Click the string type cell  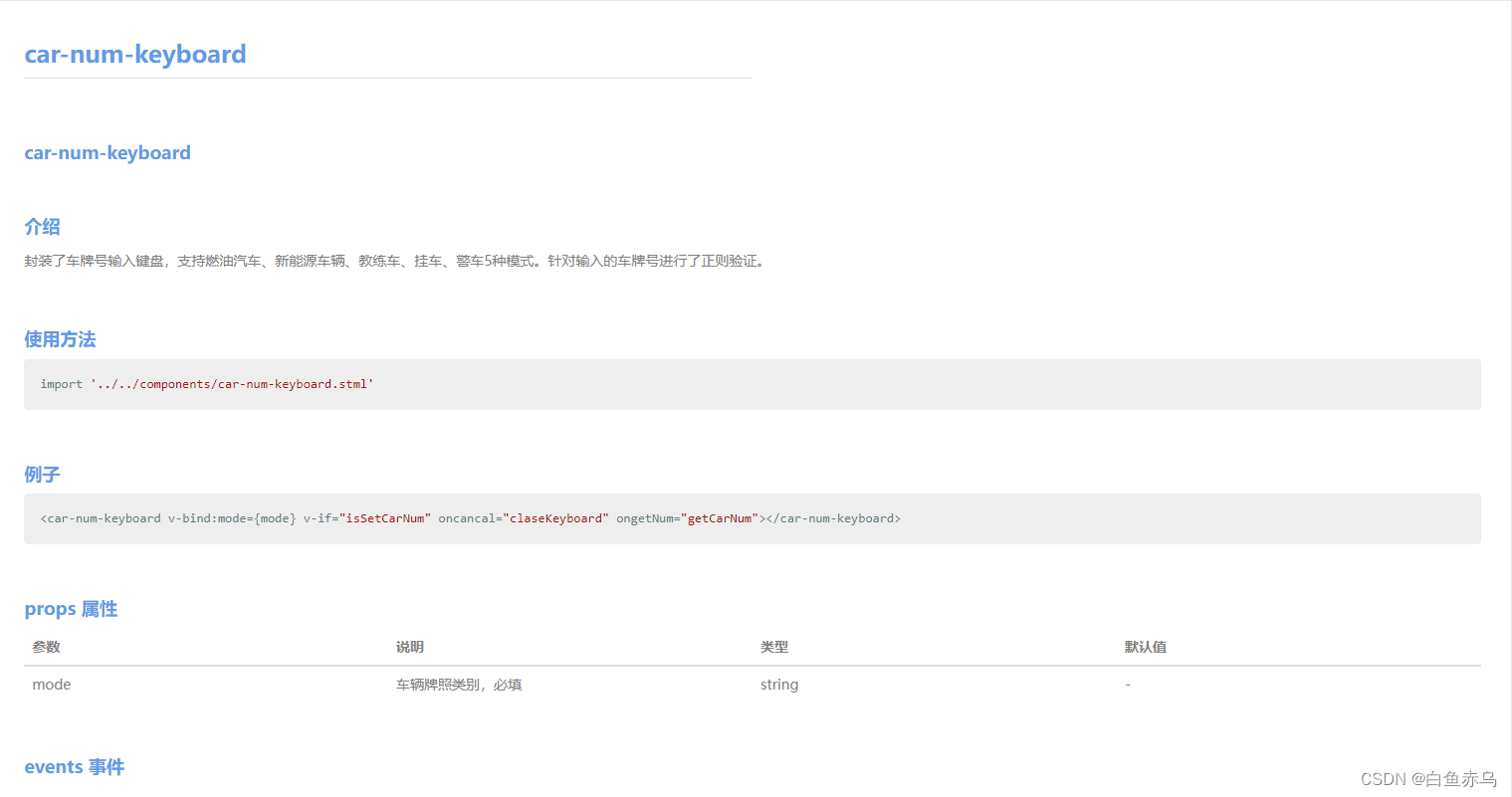pos(779,685)
